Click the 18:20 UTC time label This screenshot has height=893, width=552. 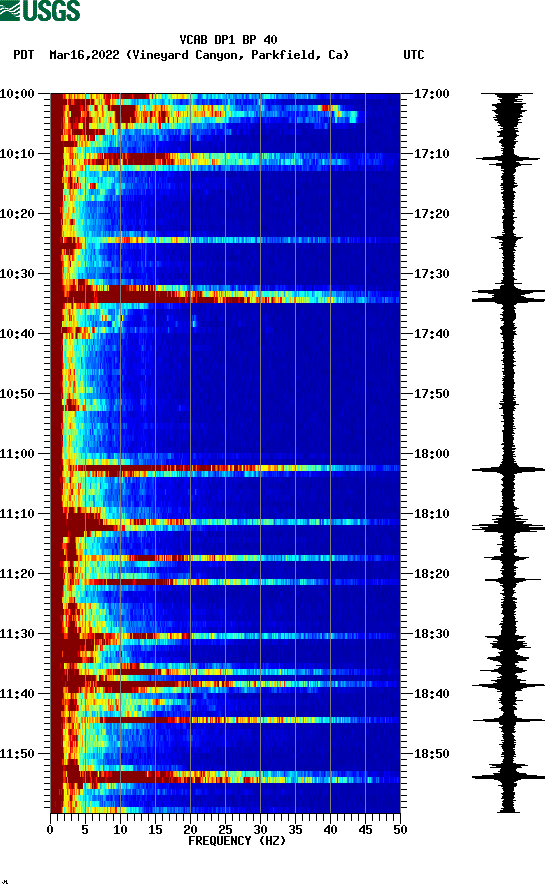tap(431, 574)
